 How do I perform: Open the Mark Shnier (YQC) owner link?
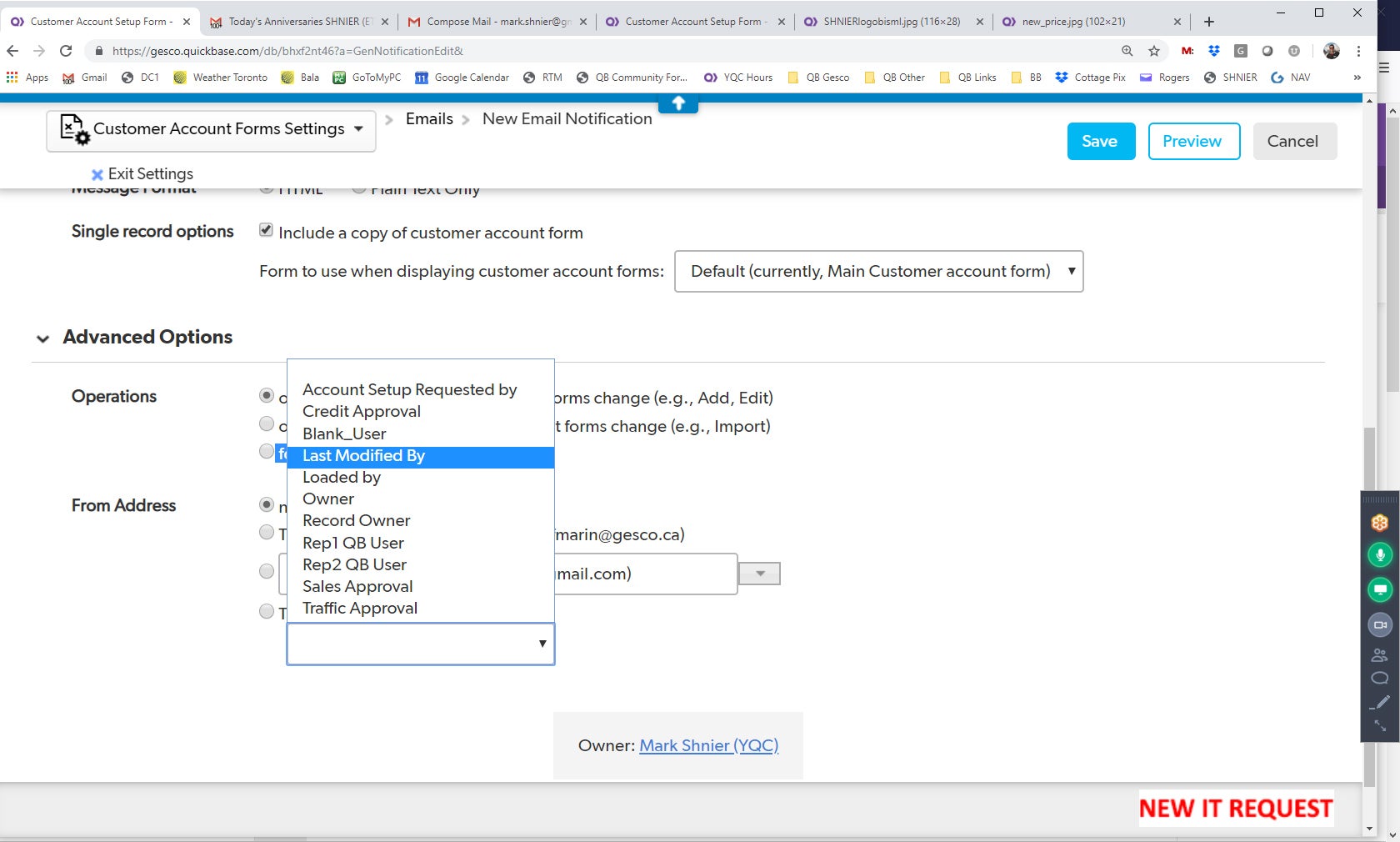click(708, 746)
